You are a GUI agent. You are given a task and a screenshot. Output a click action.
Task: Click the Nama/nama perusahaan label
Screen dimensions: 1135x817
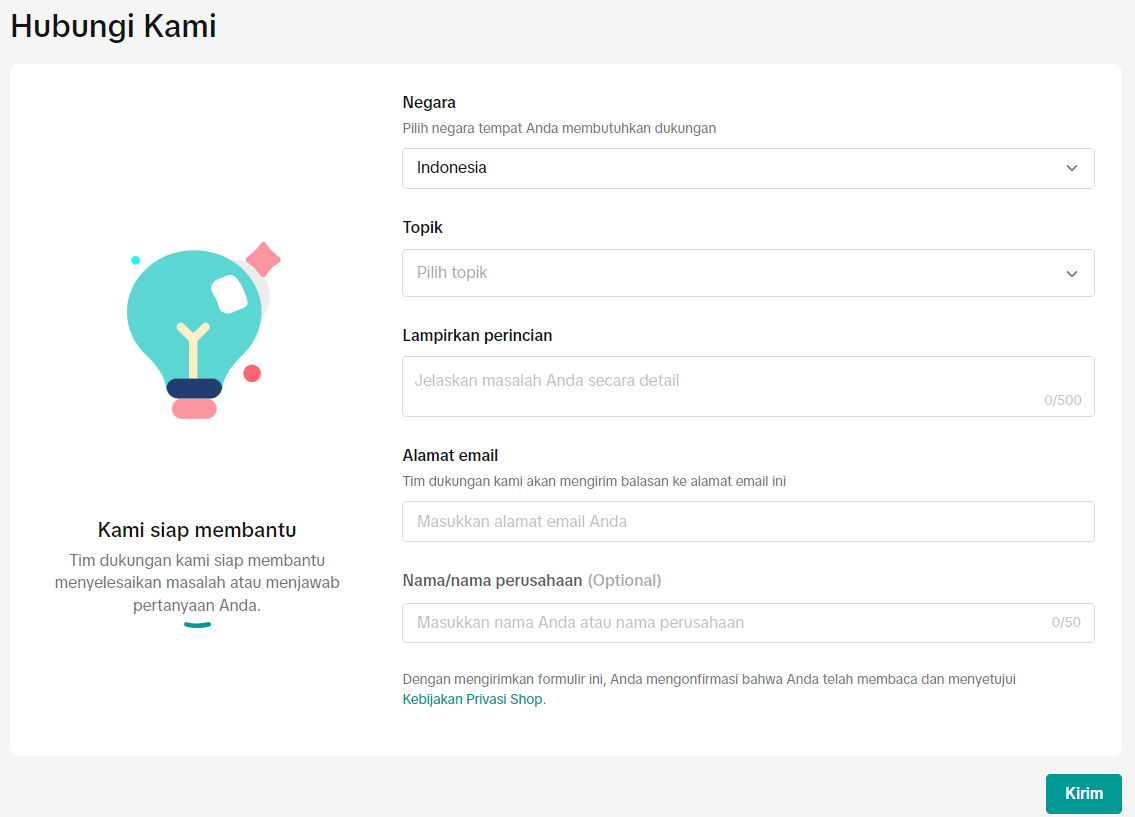click(492, 580)
